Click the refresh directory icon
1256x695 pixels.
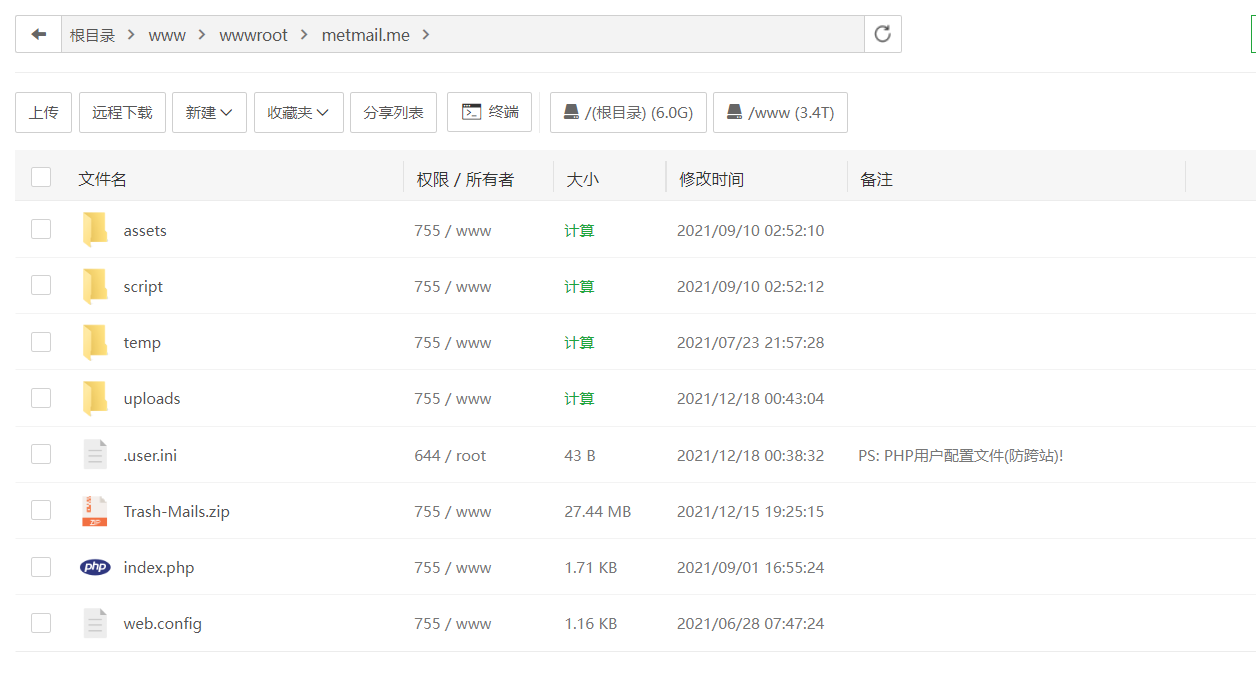[882, 34]
